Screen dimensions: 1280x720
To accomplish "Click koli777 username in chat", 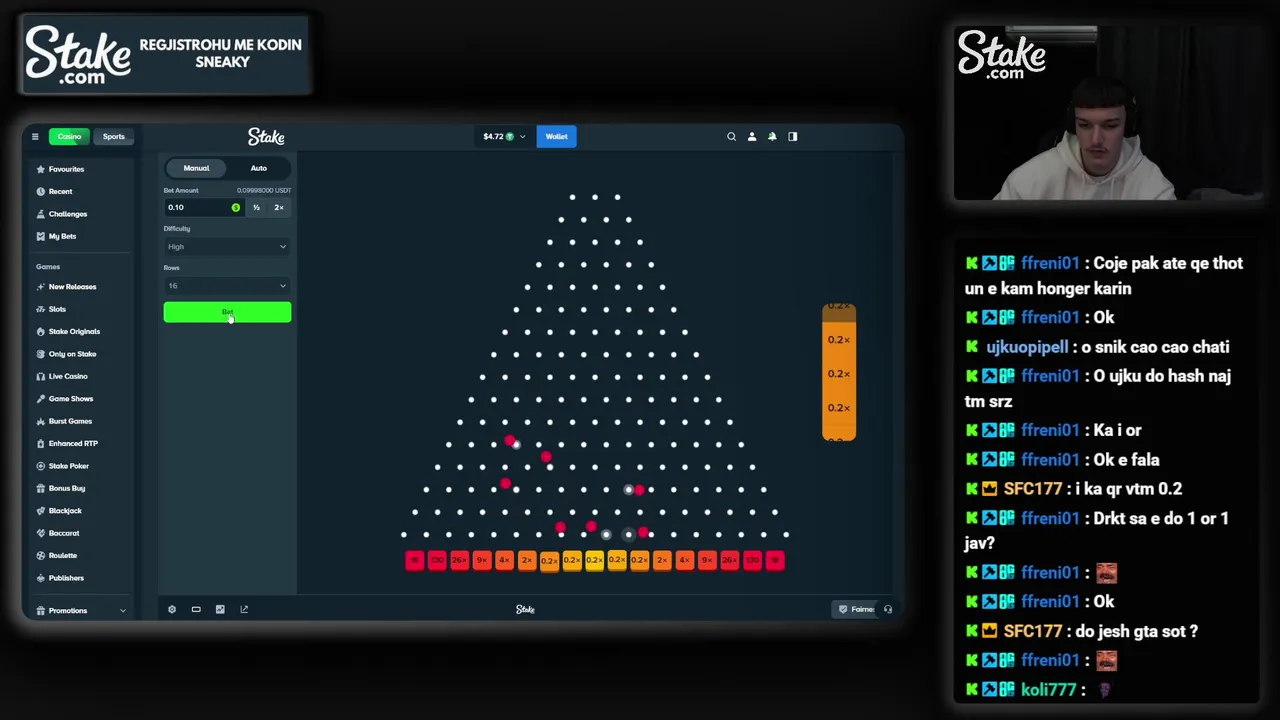I will point(1049,690).
